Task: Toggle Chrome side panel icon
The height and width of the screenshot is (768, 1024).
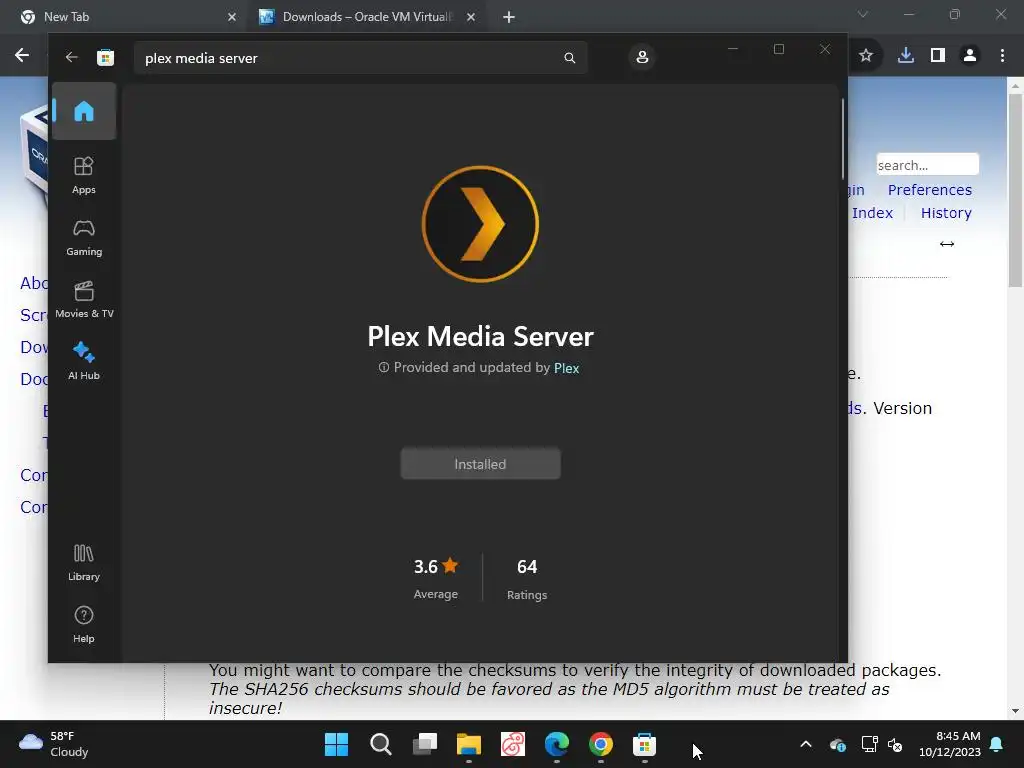Action: (938, 56)
